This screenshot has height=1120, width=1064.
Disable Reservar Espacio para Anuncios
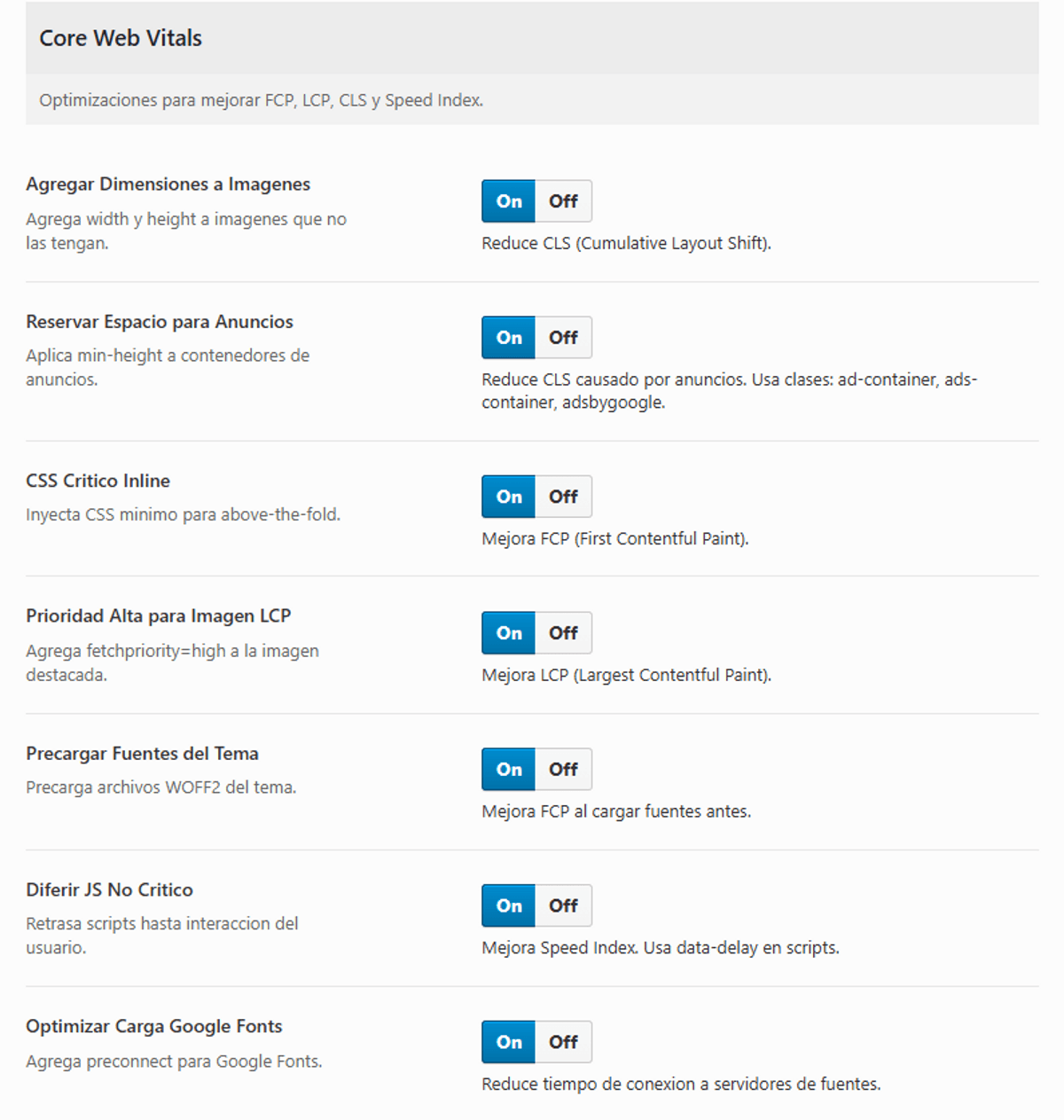(x=563, y=338)
